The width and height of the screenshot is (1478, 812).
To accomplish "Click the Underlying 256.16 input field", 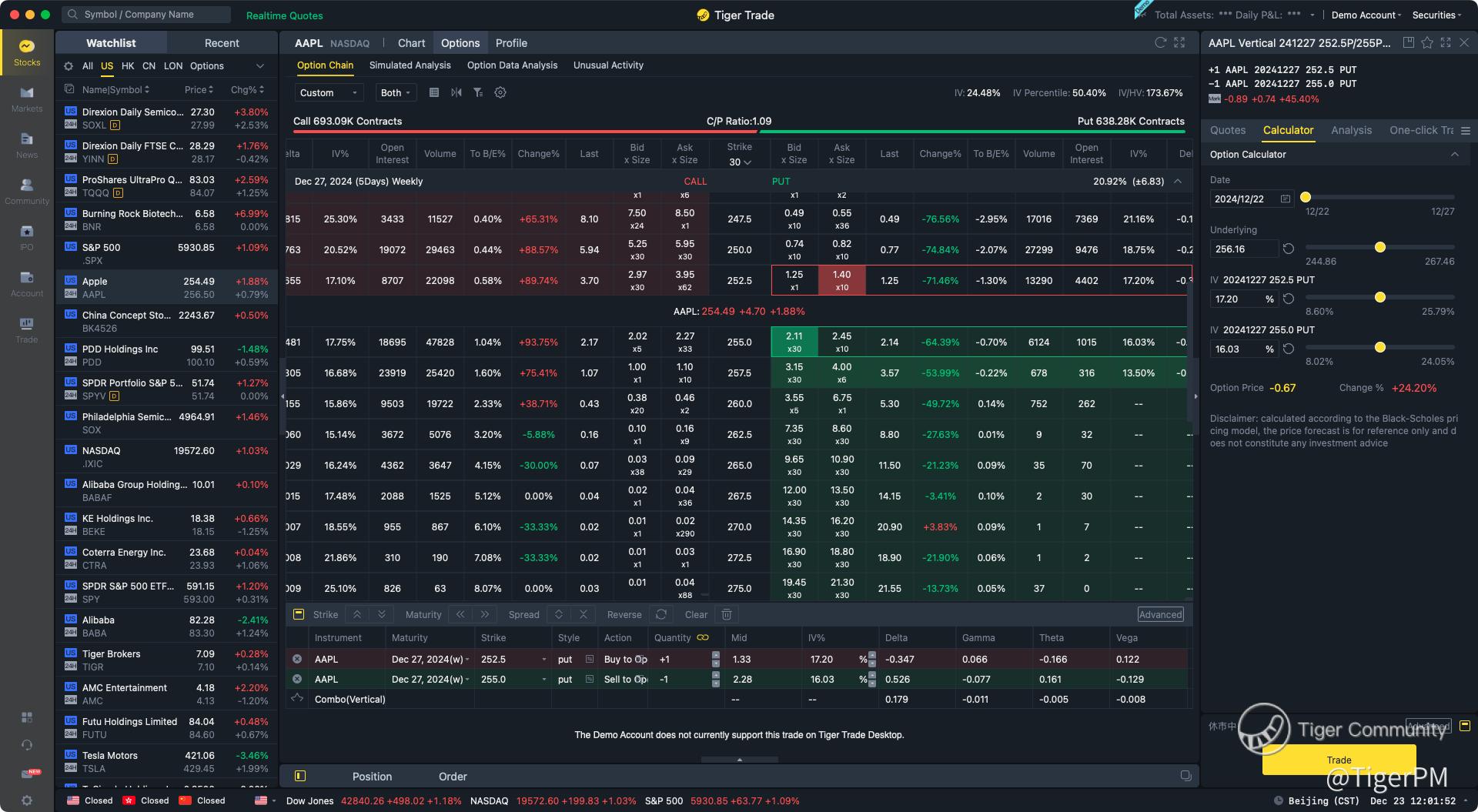I will [1243, 249].
